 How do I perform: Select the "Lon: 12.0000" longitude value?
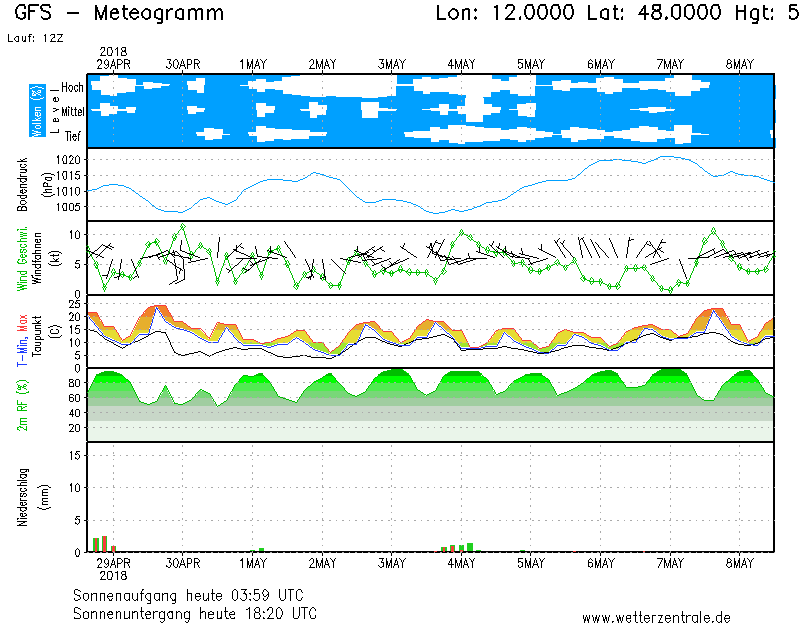click(505, 13)
